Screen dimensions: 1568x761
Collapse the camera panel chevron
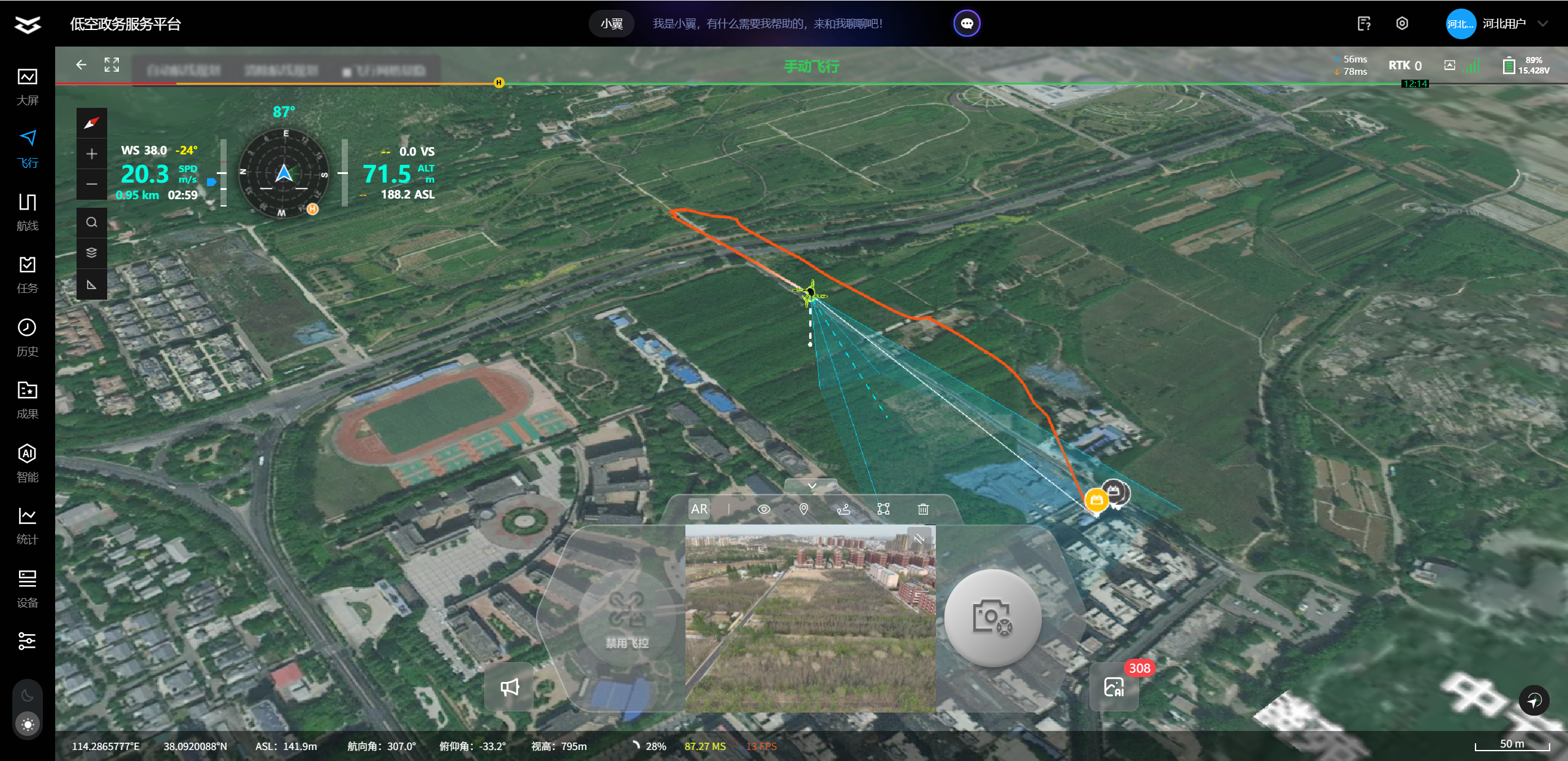[812, 486]
